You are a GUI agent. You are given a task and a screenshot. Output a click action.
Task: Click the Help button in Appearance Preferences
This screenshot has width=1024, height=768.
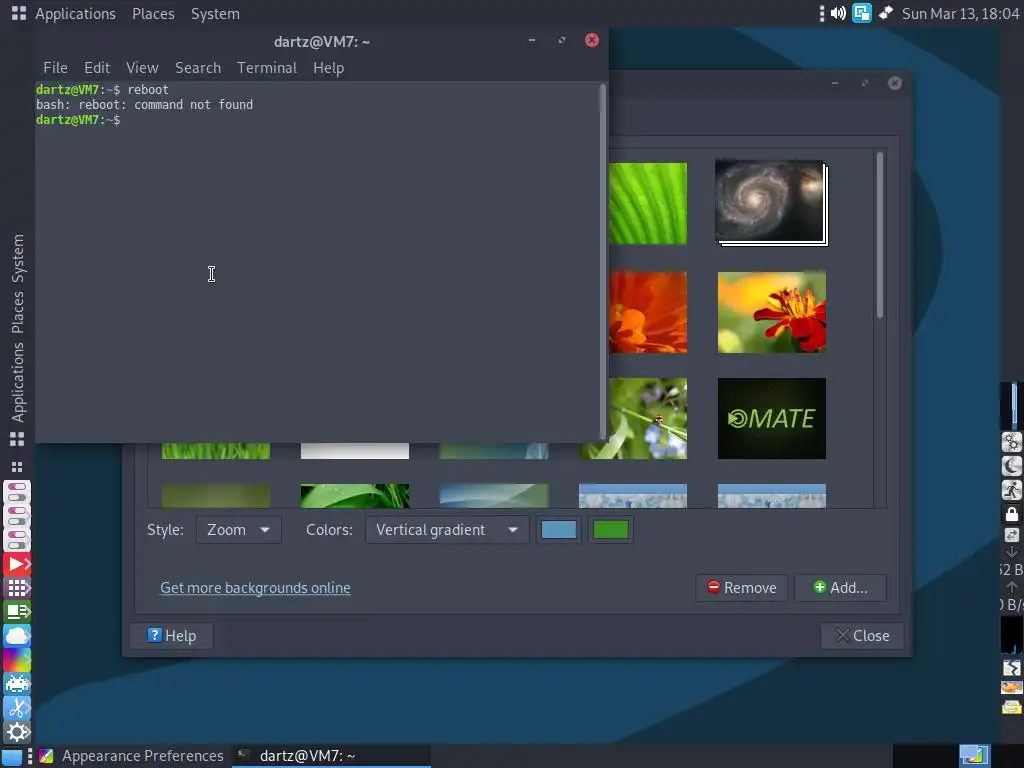coord(171,635)
